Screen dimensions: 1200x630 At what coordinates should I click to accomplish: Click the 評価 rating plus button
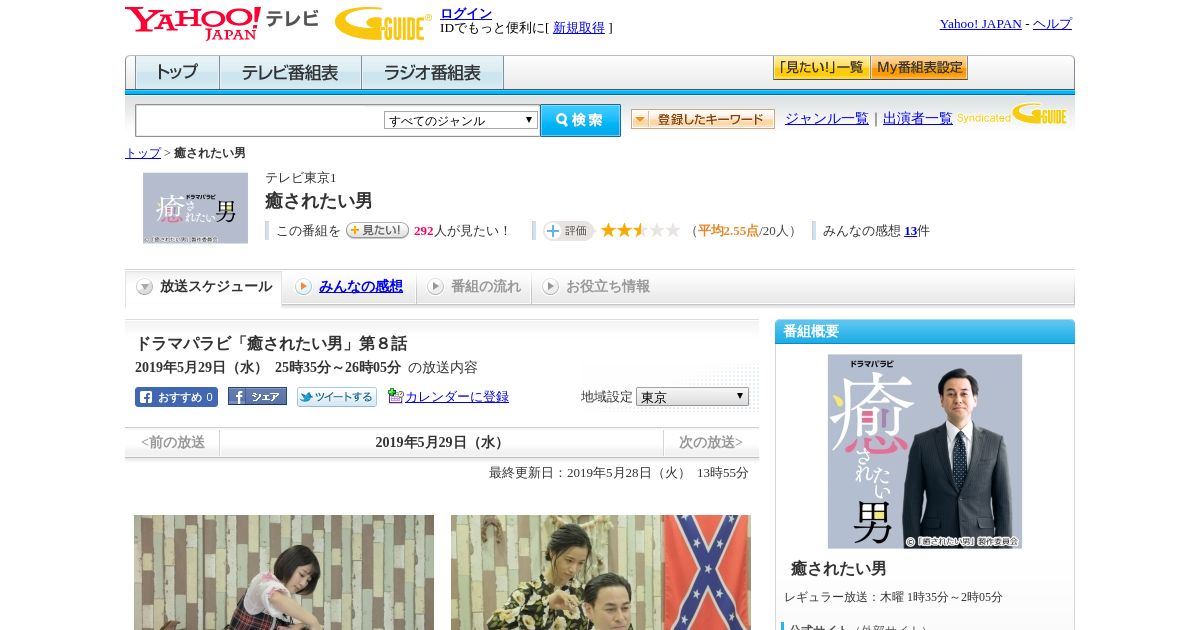pyautogui.click(x=568, y=231)
